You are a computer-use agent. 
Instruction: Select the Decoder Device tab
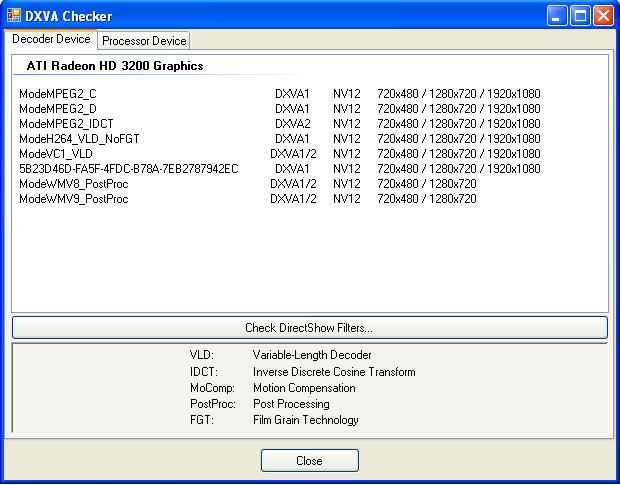pos(51,39)
